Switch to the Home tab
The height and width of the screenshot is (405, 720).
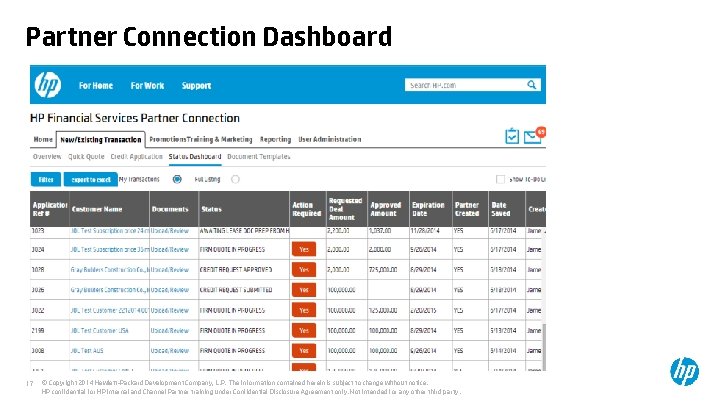43,139
